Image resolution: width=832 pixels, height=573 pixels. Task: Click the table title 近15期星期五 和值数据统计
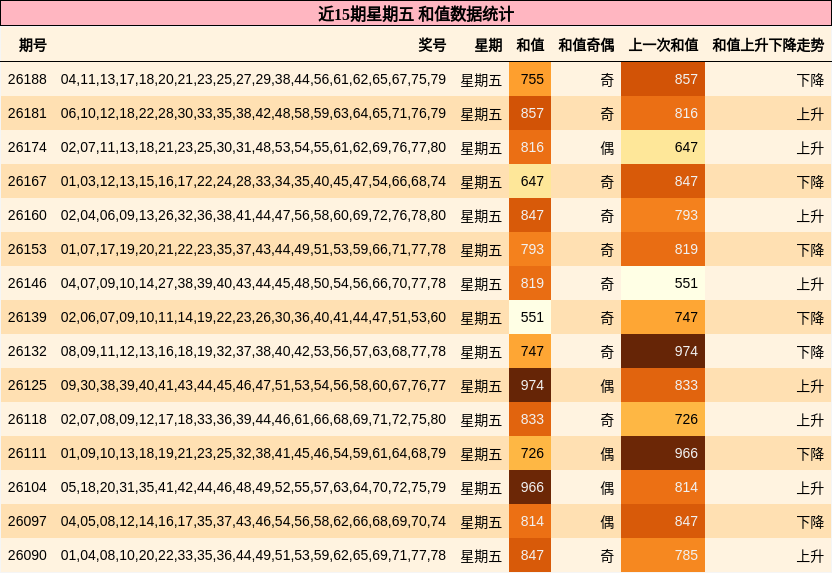point(416,14)
